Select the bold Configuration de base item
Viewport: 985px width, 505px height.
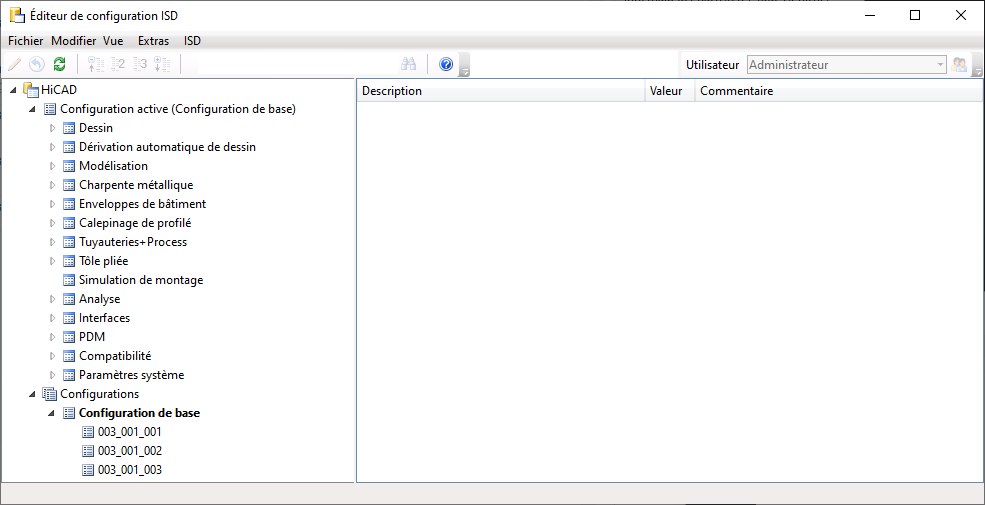point(139,413)
